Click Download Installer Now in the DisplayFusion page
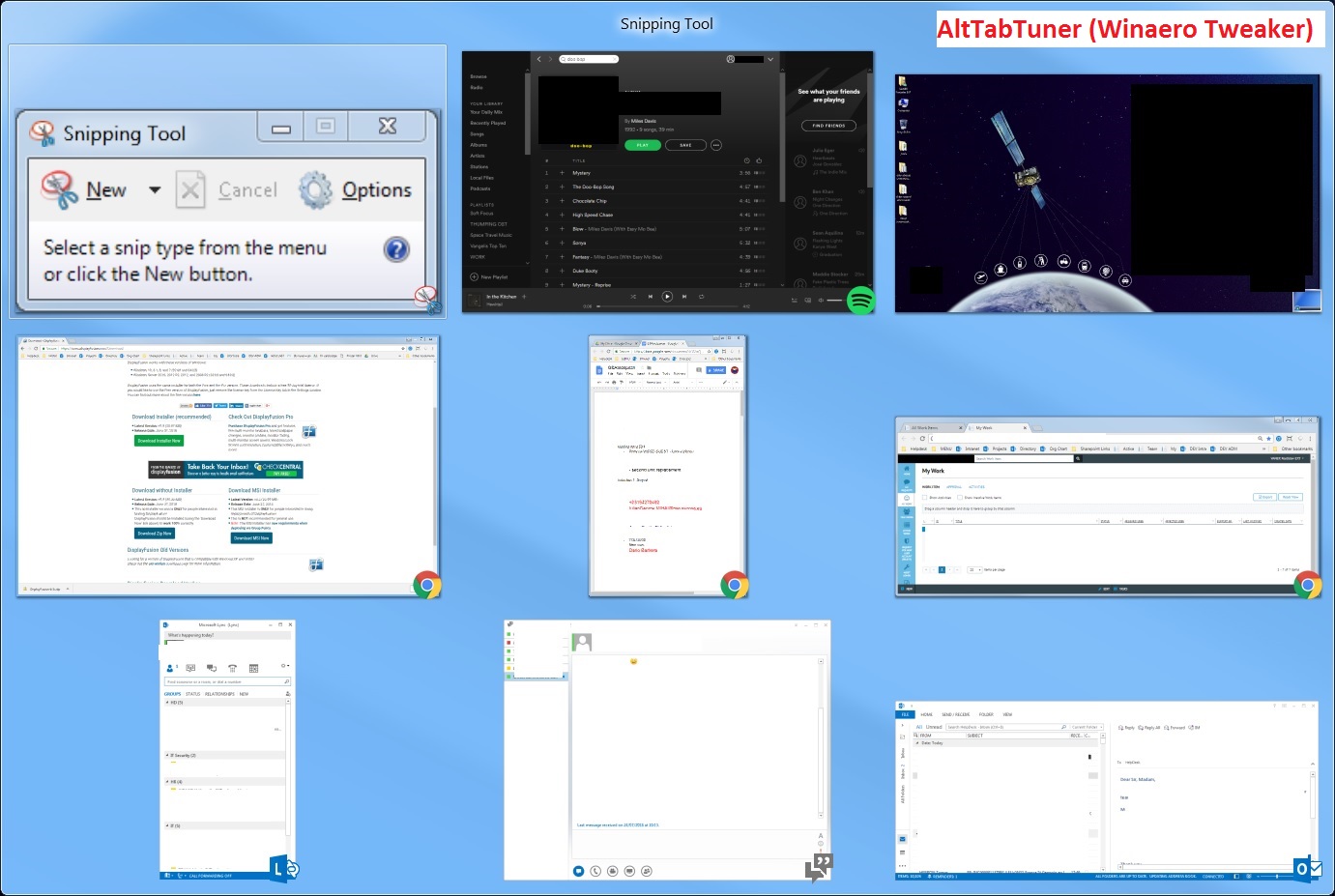The height and width of the screenshot is (896, 1335). tap(159, 441)
